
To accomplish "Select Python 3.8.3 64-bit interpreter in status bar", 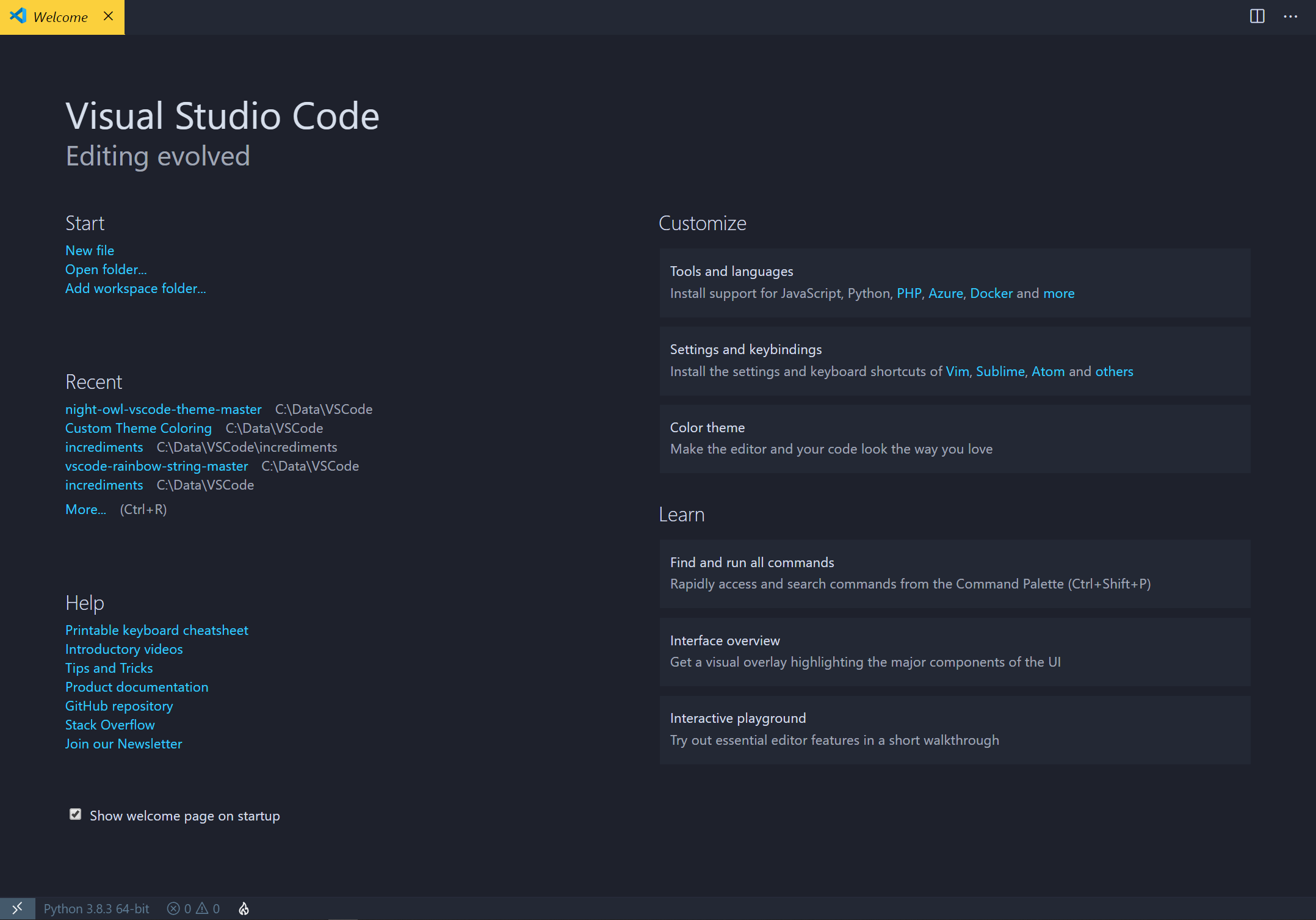I will (x=96, y=908).
